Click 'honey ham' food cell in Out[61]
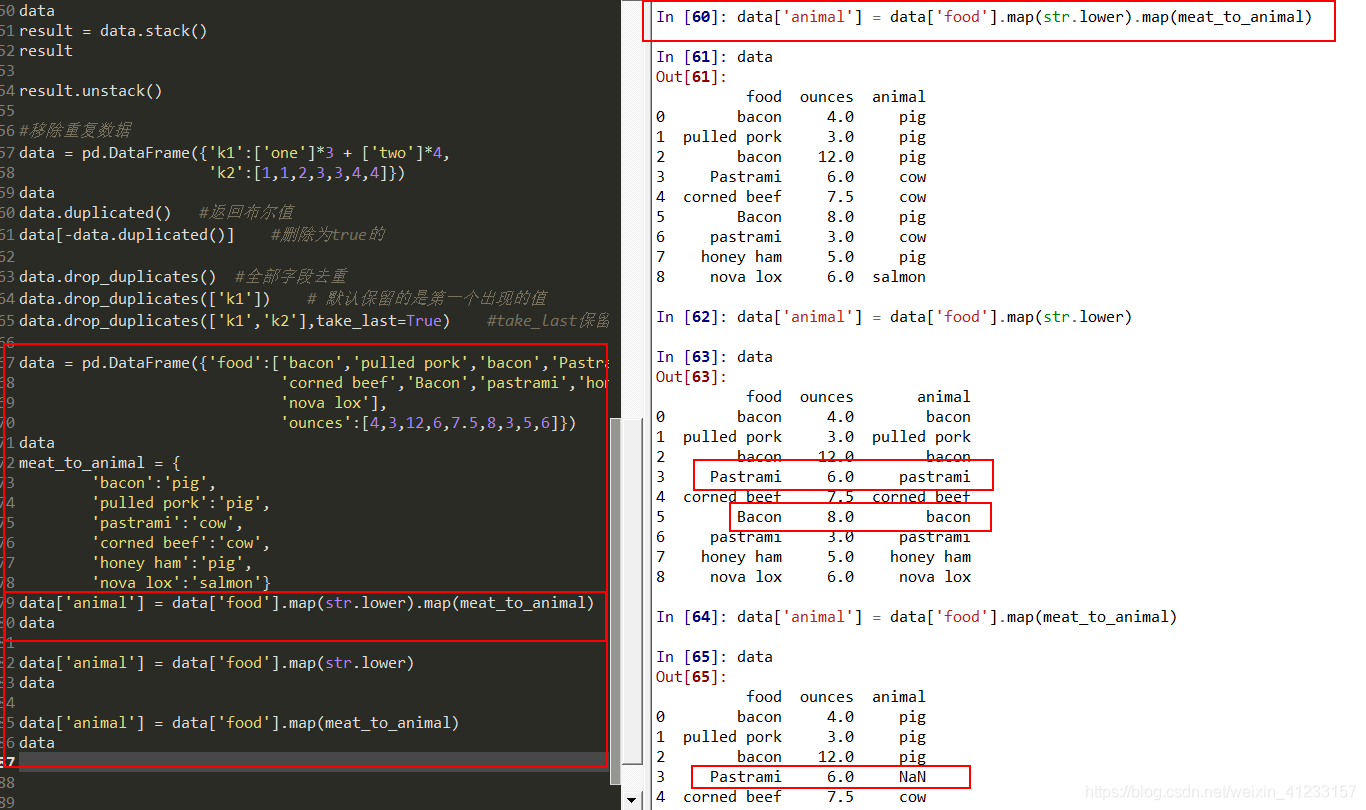Screen dimensions: 1366x810 [x=741, y=256]
